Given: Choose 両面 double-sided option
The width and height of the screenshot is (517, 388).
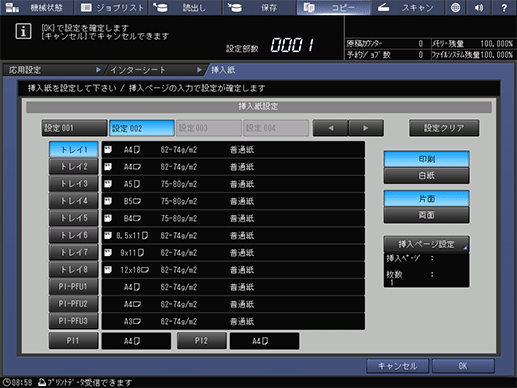Looking at the screenshot, I should (427, 215).
